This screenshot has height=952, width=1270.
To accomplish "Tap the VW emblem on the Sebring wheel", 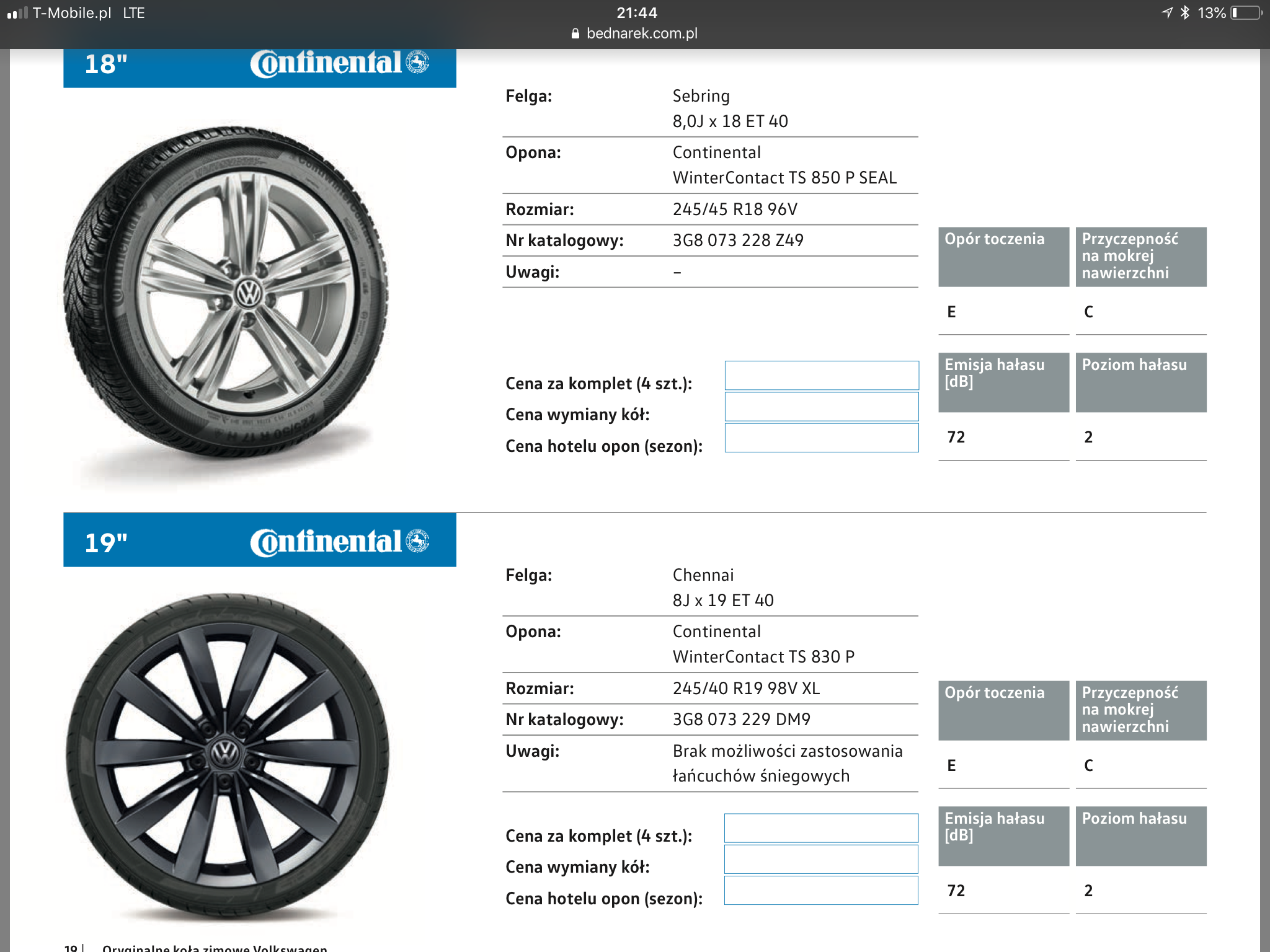I will (249, 293).
